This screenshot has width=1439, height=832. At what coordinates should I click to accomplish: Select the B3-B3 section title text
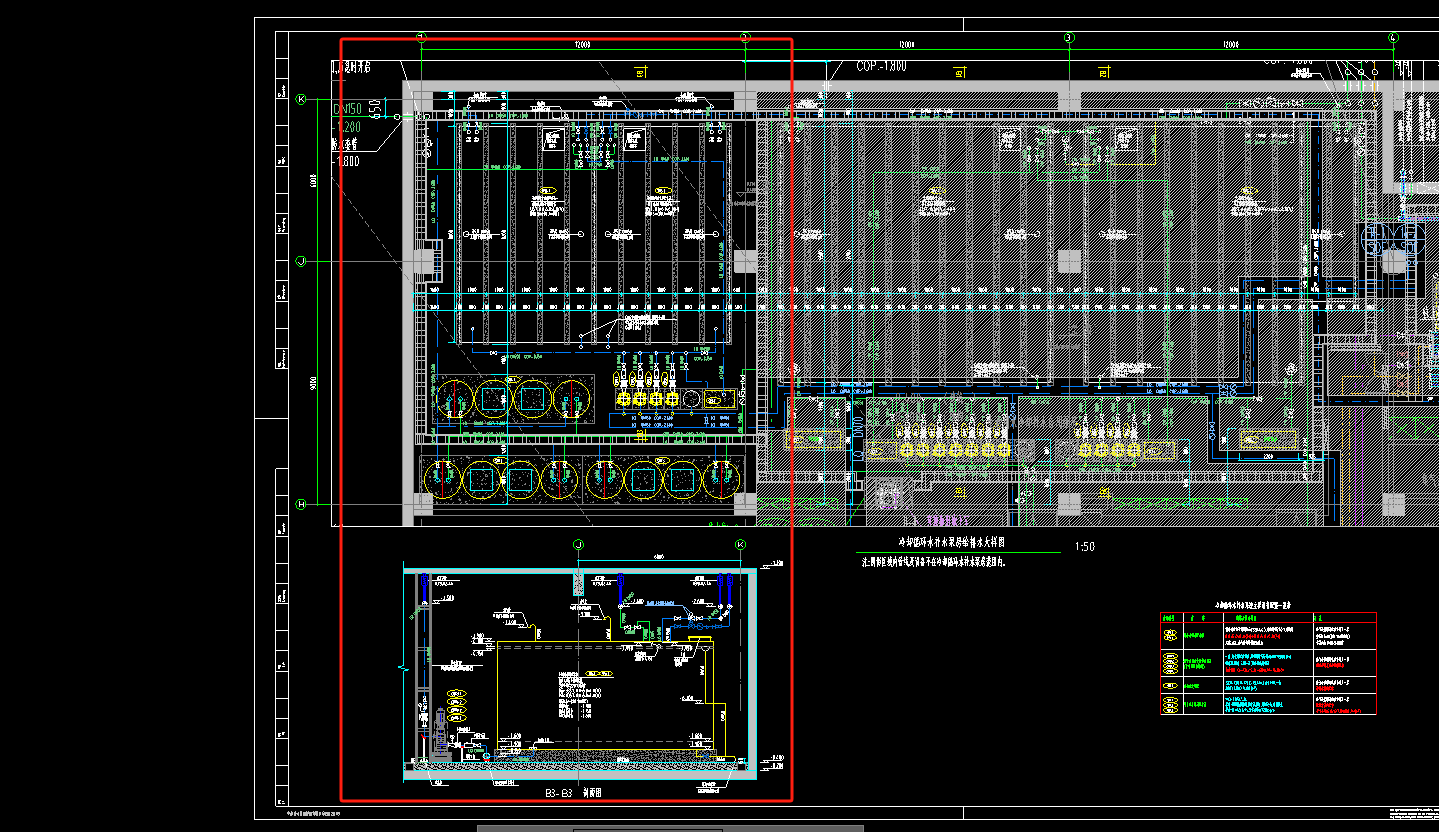pos(573,792)
